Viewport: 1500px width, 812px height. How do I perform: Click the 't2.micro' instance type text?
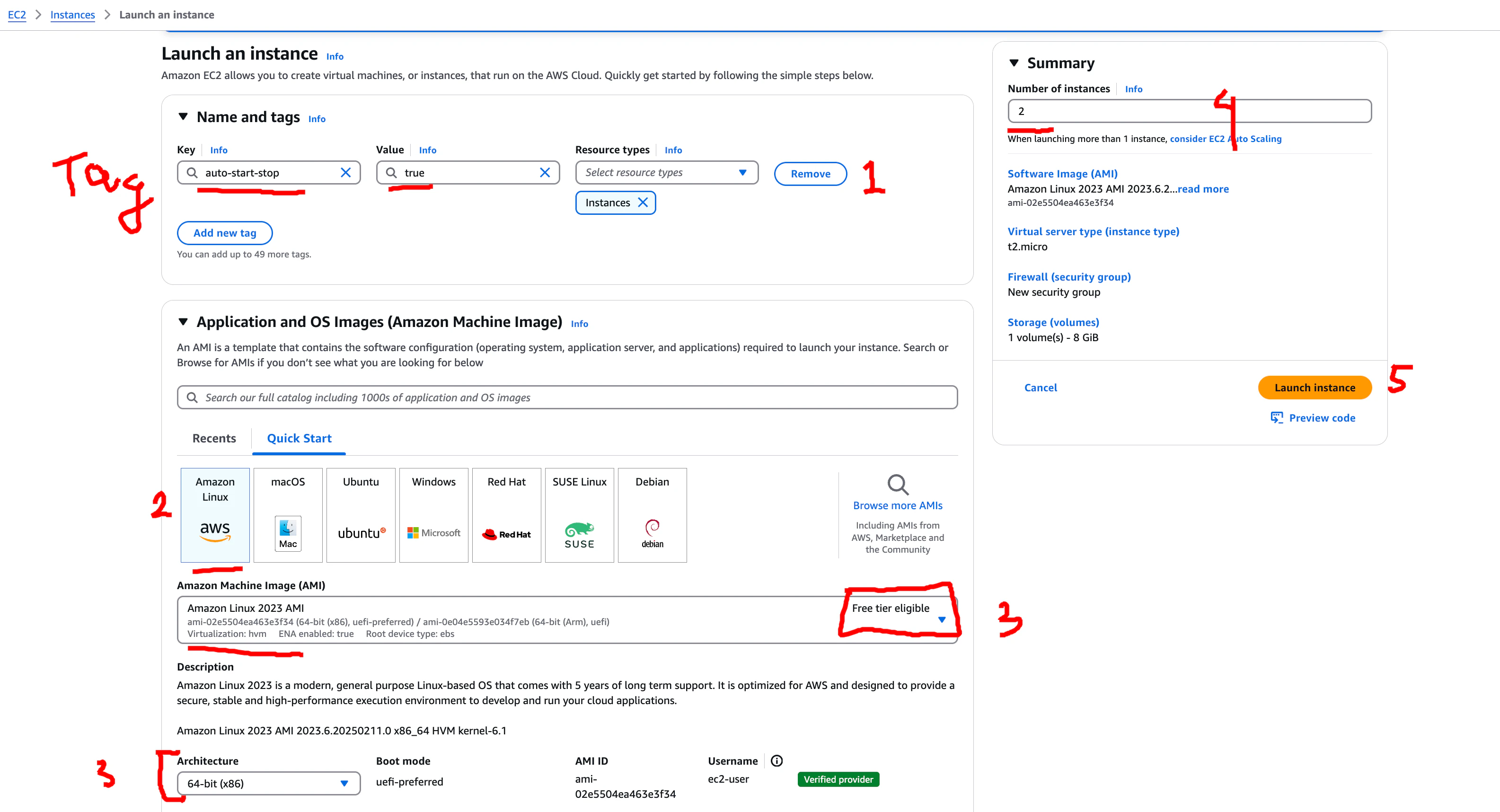(x=1027, y=247)
